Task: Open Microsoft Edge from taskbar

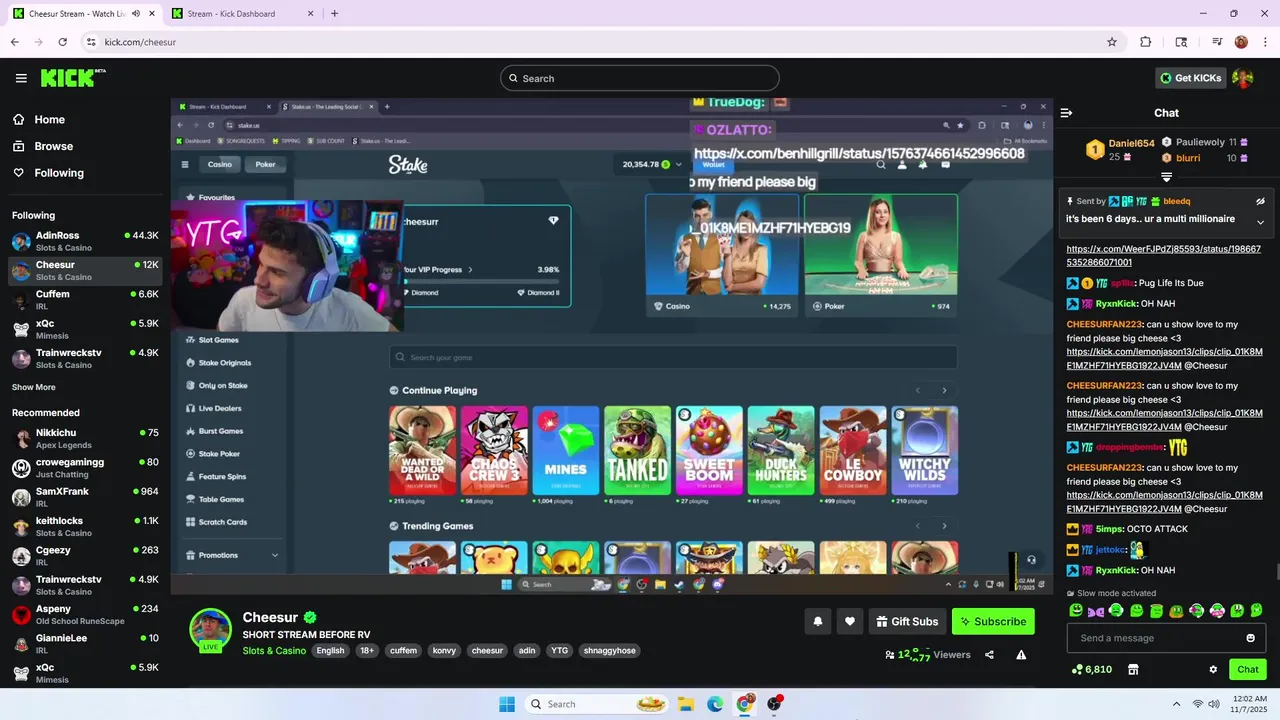Action: pyautogui.click(x=715, y=704)
